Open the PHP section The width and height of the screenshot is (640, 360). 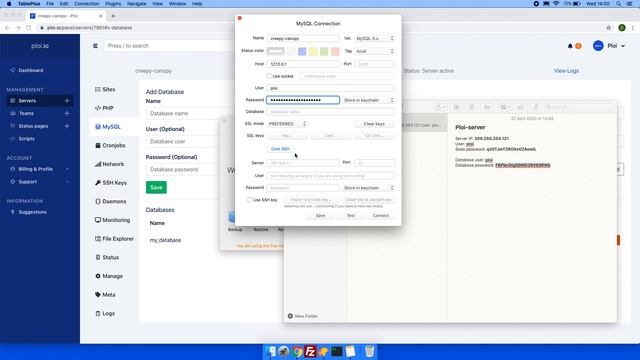[104, 108]
